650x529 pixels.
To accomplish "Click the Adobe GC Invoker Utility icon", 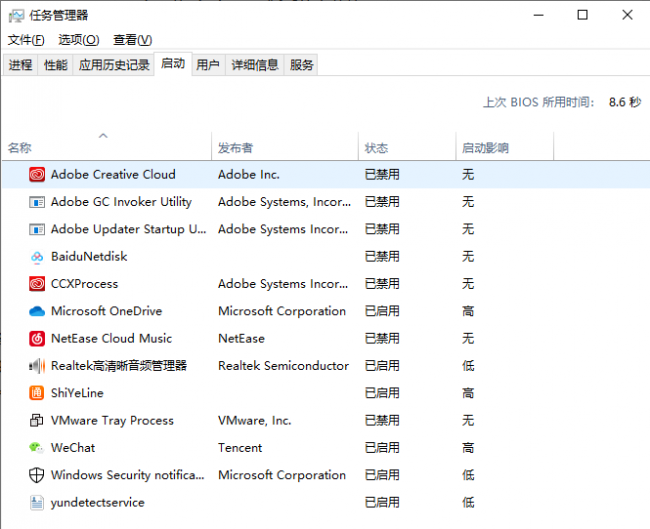I will 37,202.
